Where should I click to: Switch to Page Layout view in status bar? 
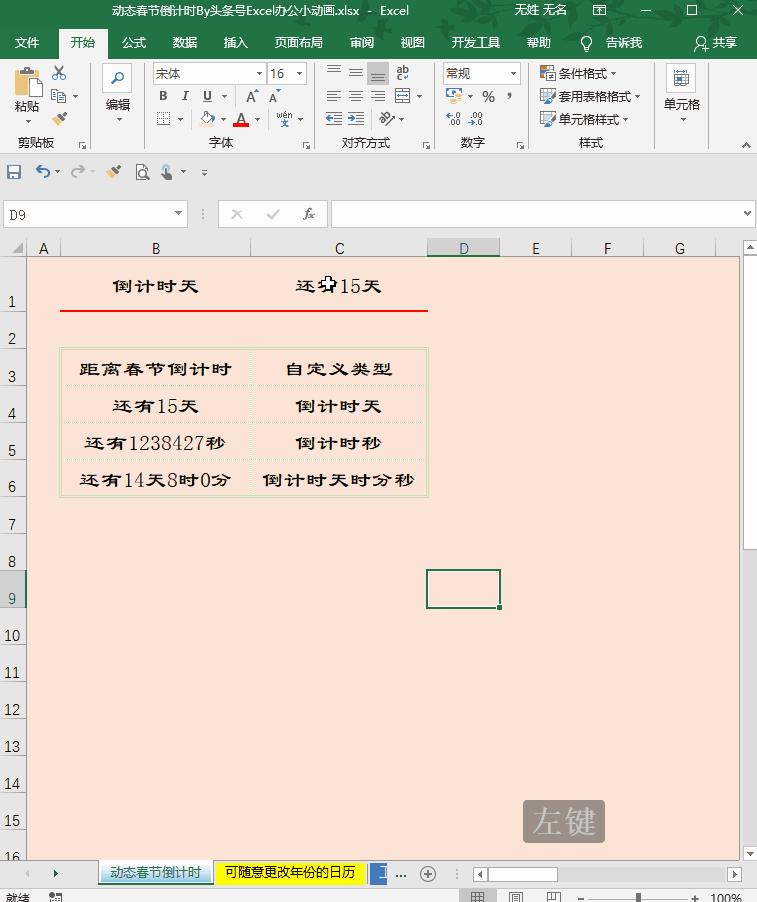tap(515, 896)
